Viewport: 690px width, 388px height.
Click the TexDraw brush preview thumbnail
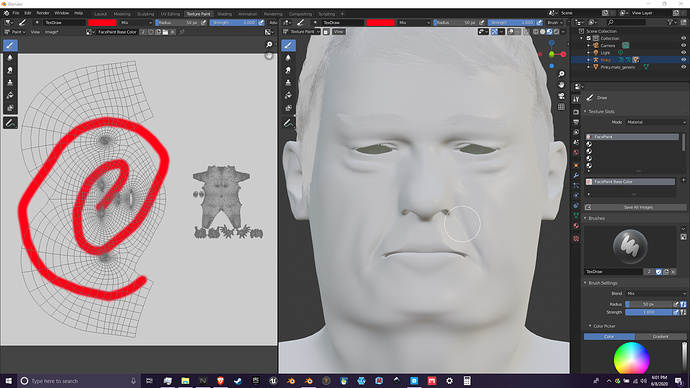point(630,247)
